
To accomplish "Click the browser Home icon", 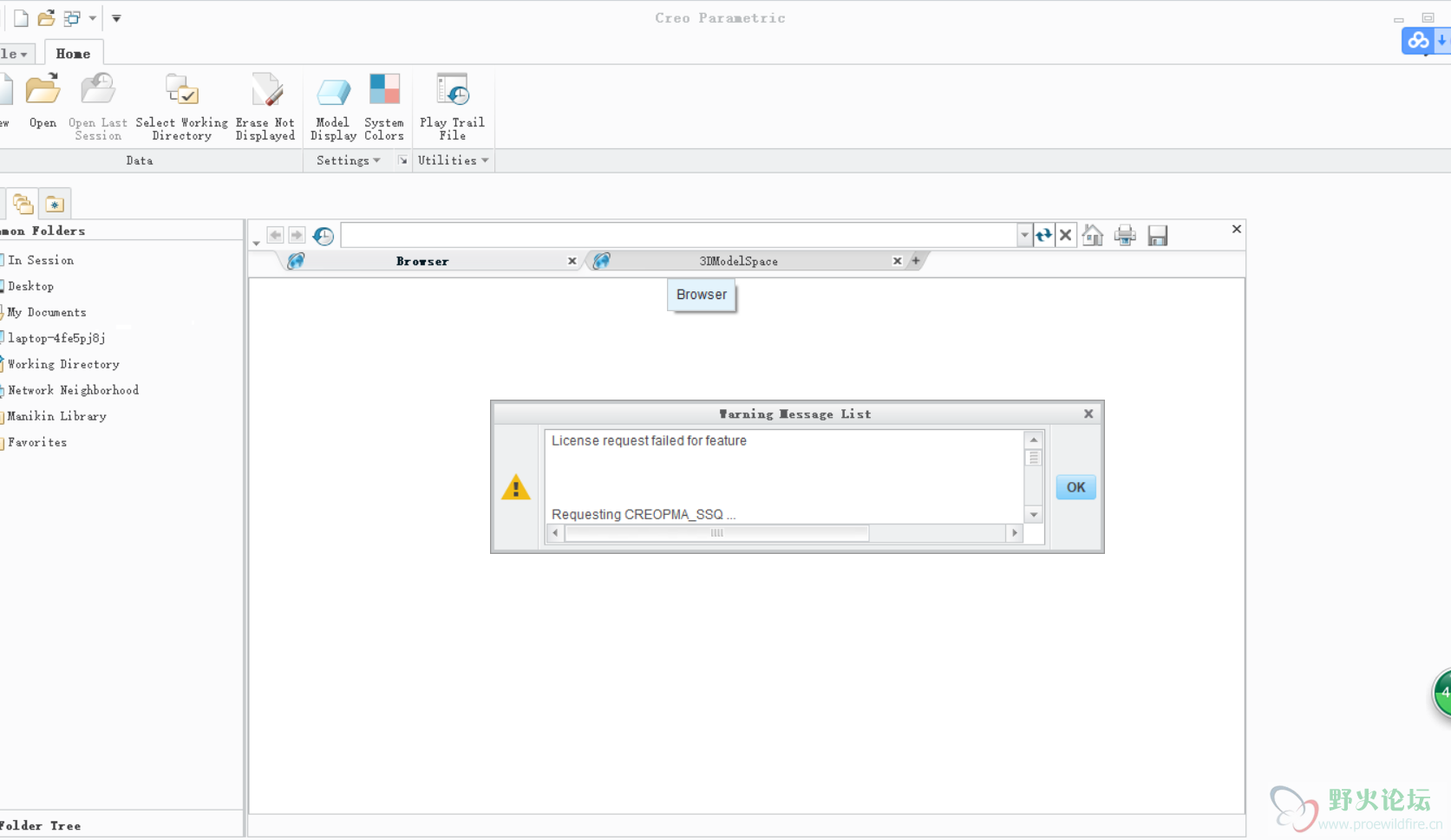I will coord(1093,235).
